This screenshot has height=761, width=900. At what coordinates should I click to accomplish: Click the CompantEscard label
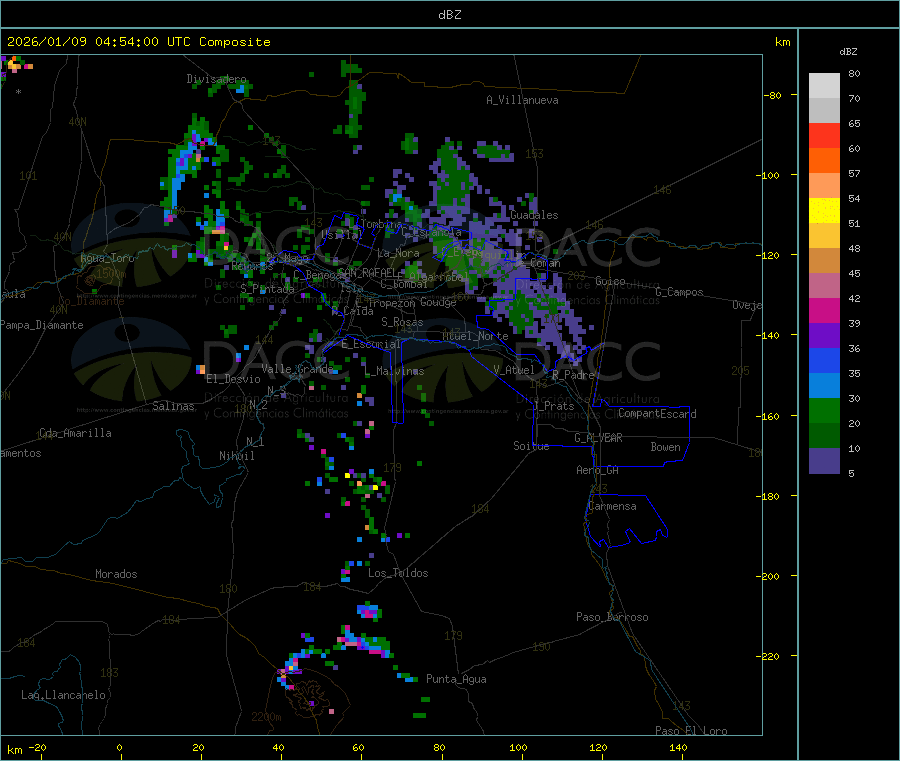[x=657, y=414]
